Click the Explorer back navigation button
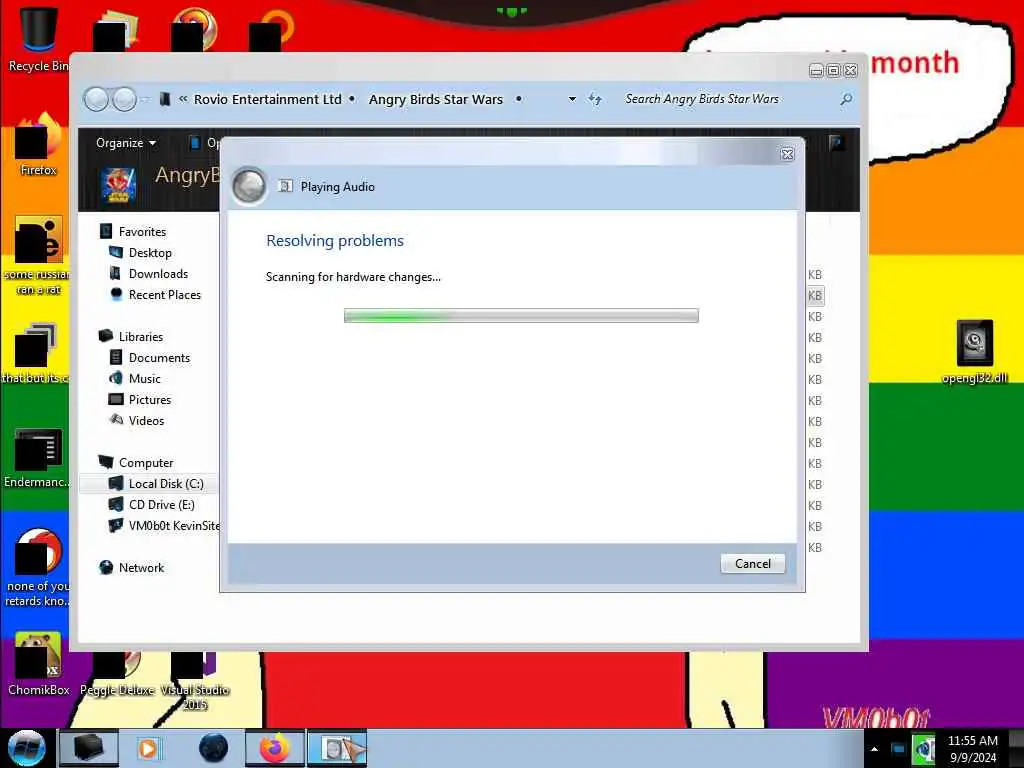The width and height of the screenshot is (1024, 768). tap(97, 99)
